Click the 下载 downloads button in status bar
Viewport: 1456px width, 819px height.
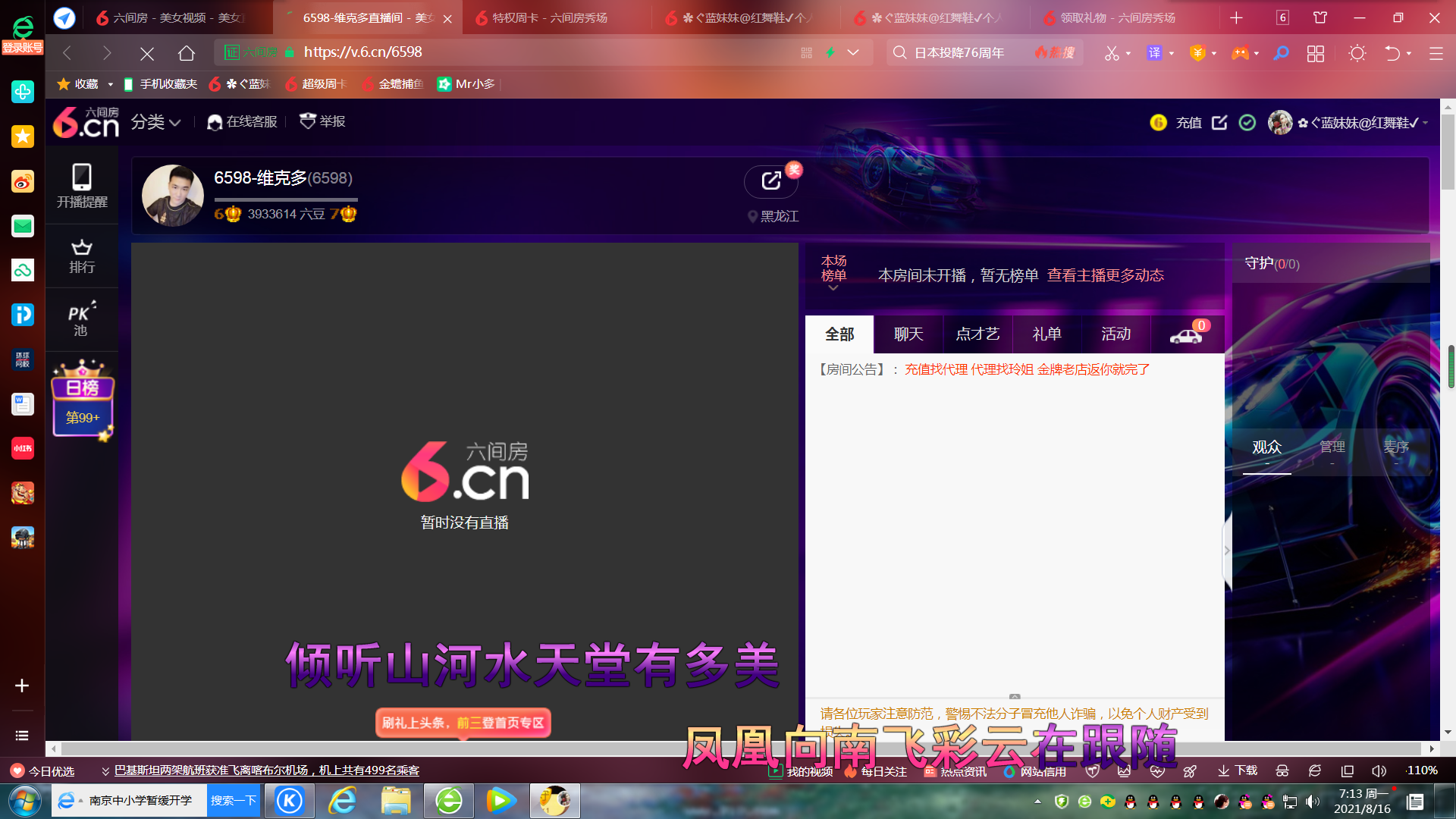(x=1238, y=771)
